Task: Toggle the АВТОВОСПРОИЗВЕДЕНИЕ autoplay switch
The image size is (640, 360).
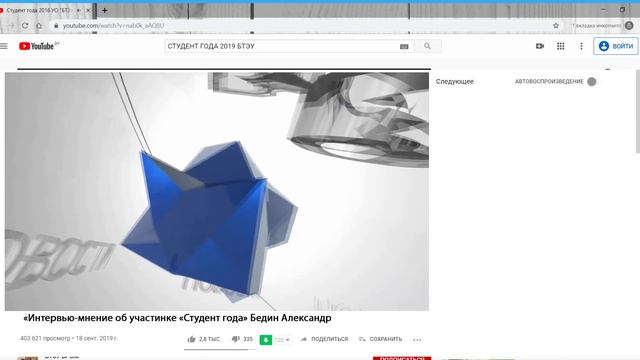Action: (591, 81)
